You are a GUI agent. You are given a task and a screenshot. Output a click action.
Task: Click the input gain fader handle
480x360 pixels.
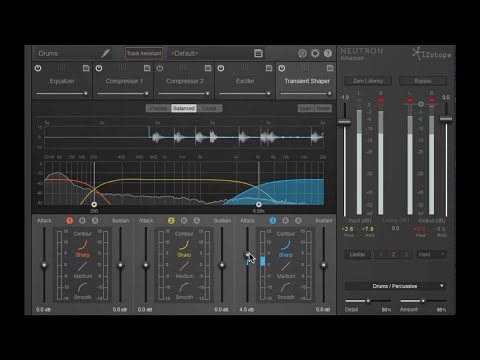[x=344, y=122]
